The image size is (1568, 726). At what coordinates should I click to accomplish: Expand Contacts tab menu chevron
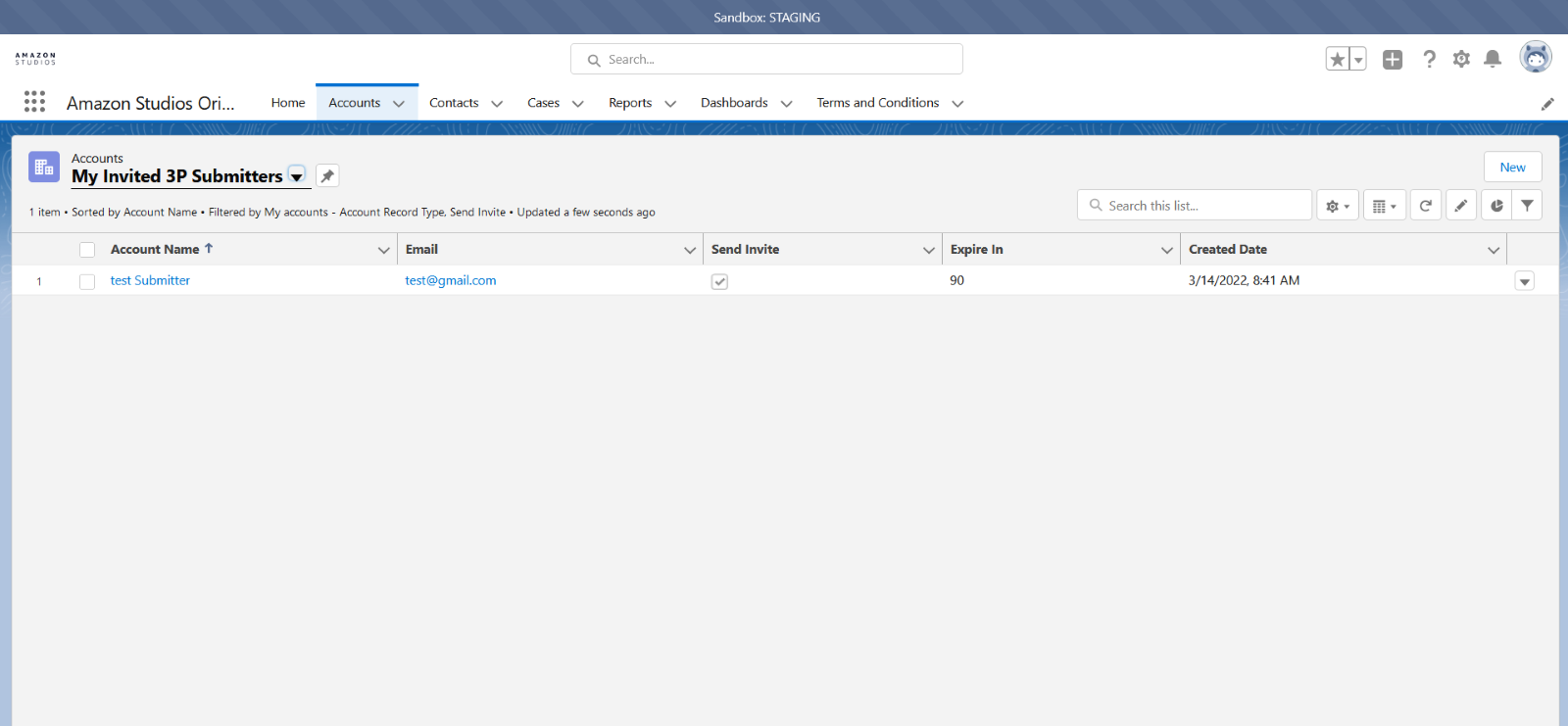tap(497, 104)
